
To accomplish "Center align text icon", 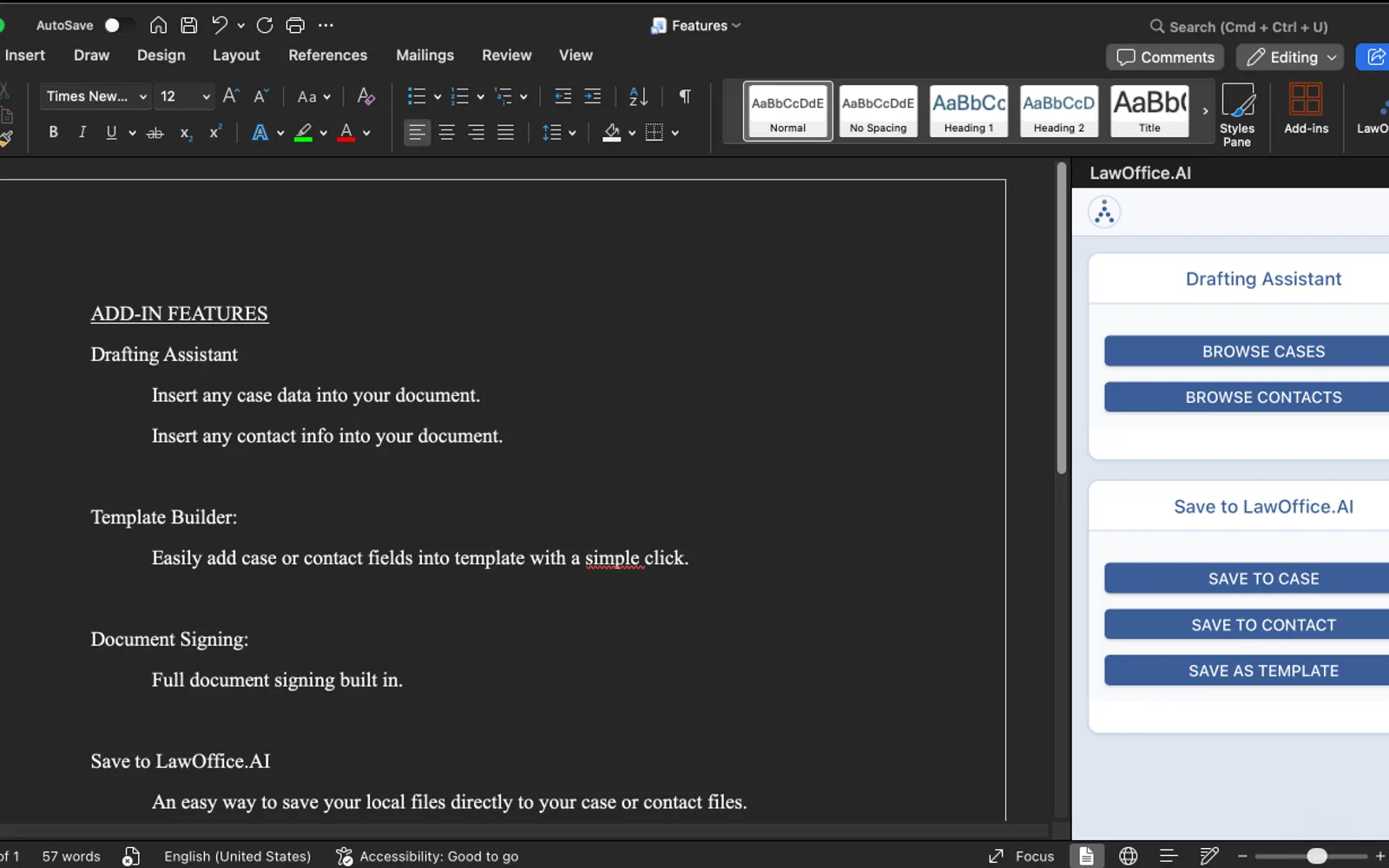I will (x=446, y=133).
